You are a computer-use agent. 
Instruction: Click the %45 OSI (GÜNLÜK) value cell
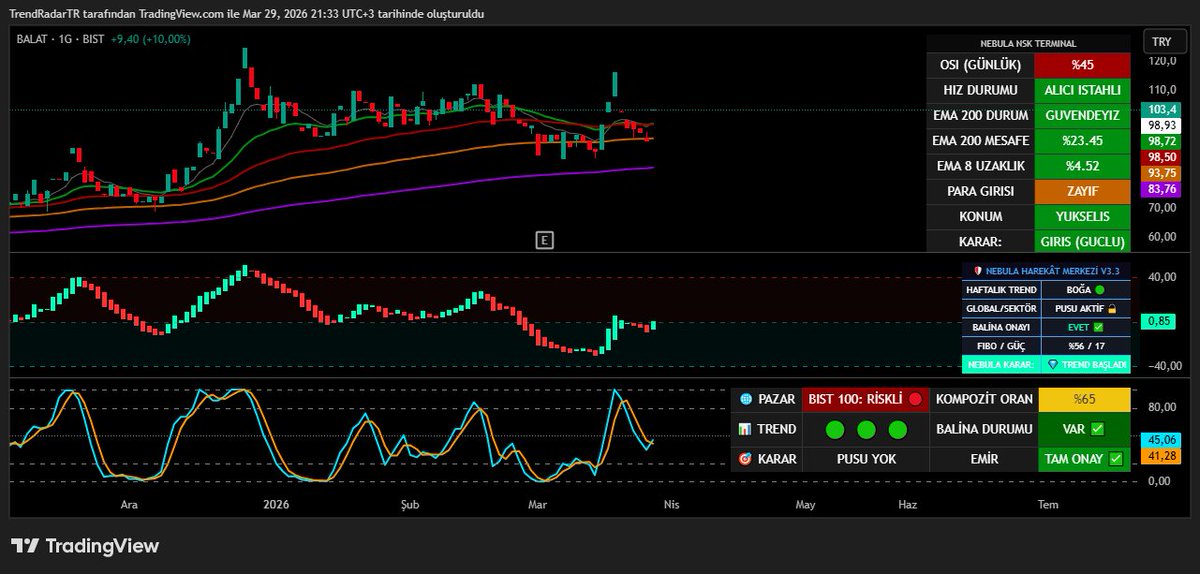point(1082,65)
